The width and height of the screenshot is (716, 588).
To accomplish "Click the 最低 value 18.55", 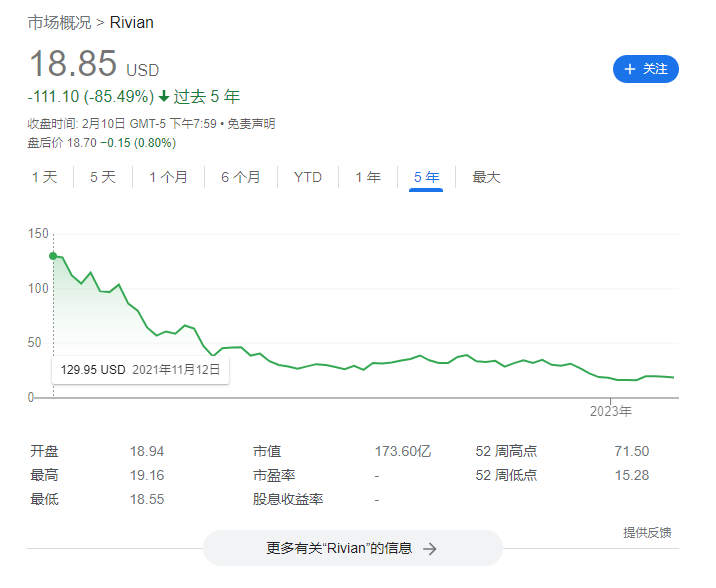I will (147, 499).
